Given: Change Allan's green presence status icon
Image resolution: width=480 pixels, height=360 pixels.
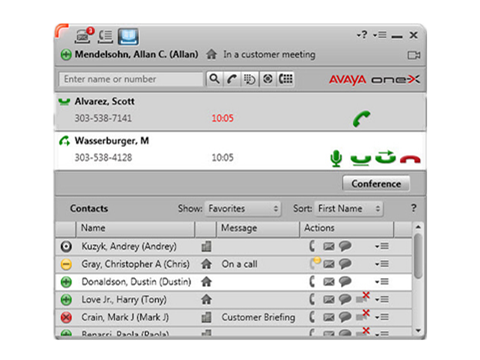Looking at the screenshot, I should (66, 54).
